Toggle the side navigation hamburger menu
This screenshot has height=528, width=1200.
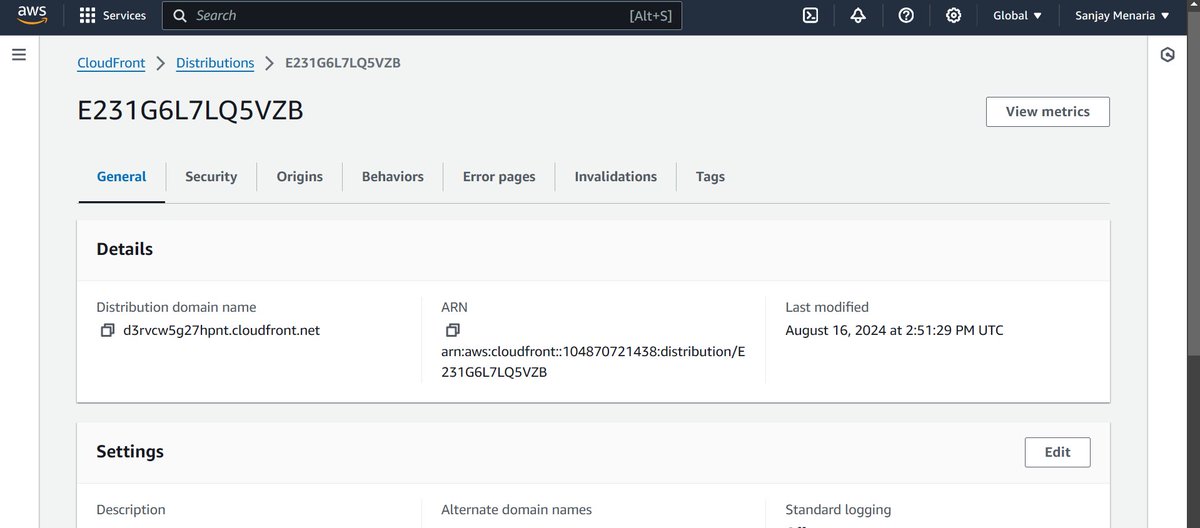pos(18,55)
